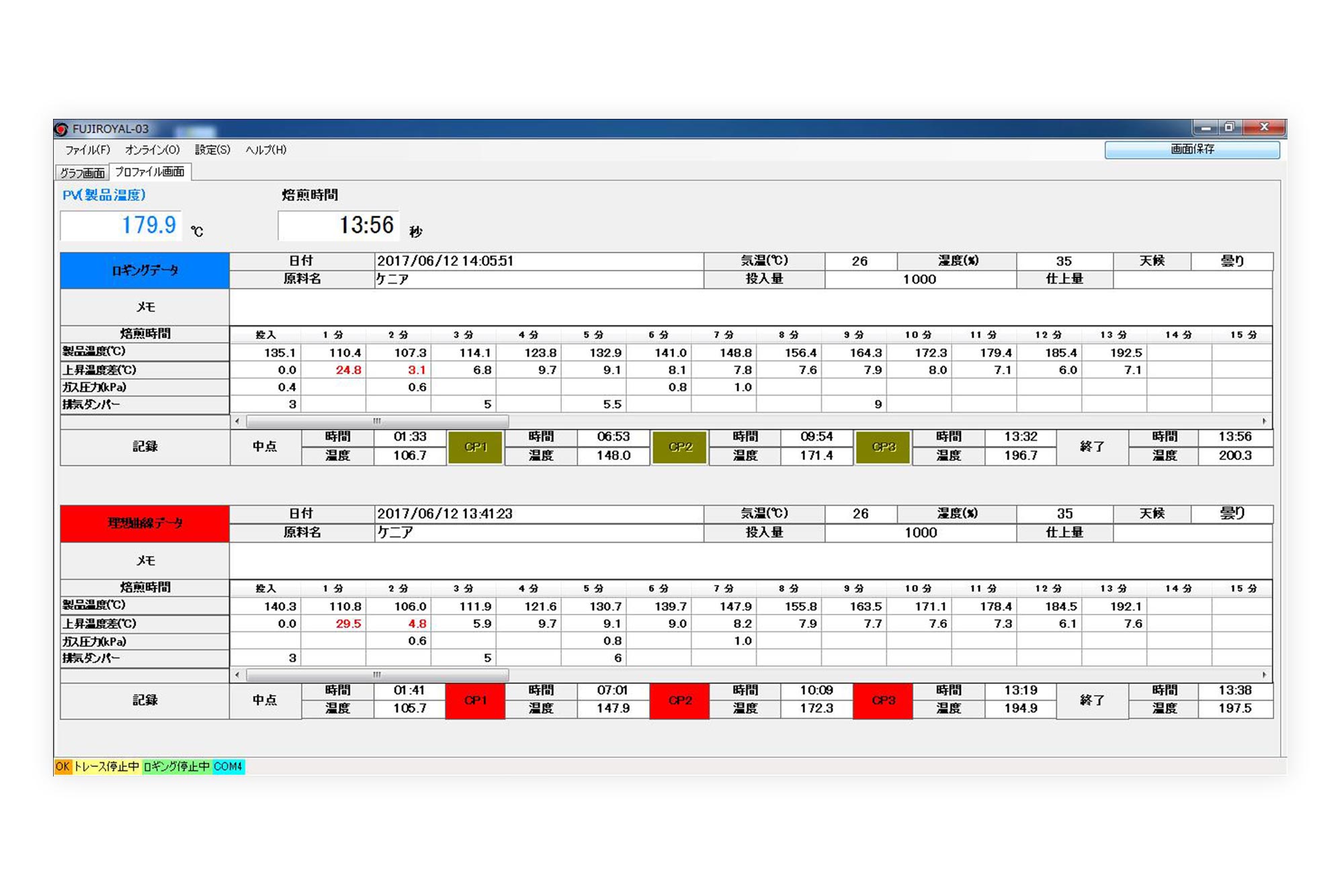Screen dimensions: 1344x896
Task: Click the OK status indicator in status bar
Action: tap(62, 766)
